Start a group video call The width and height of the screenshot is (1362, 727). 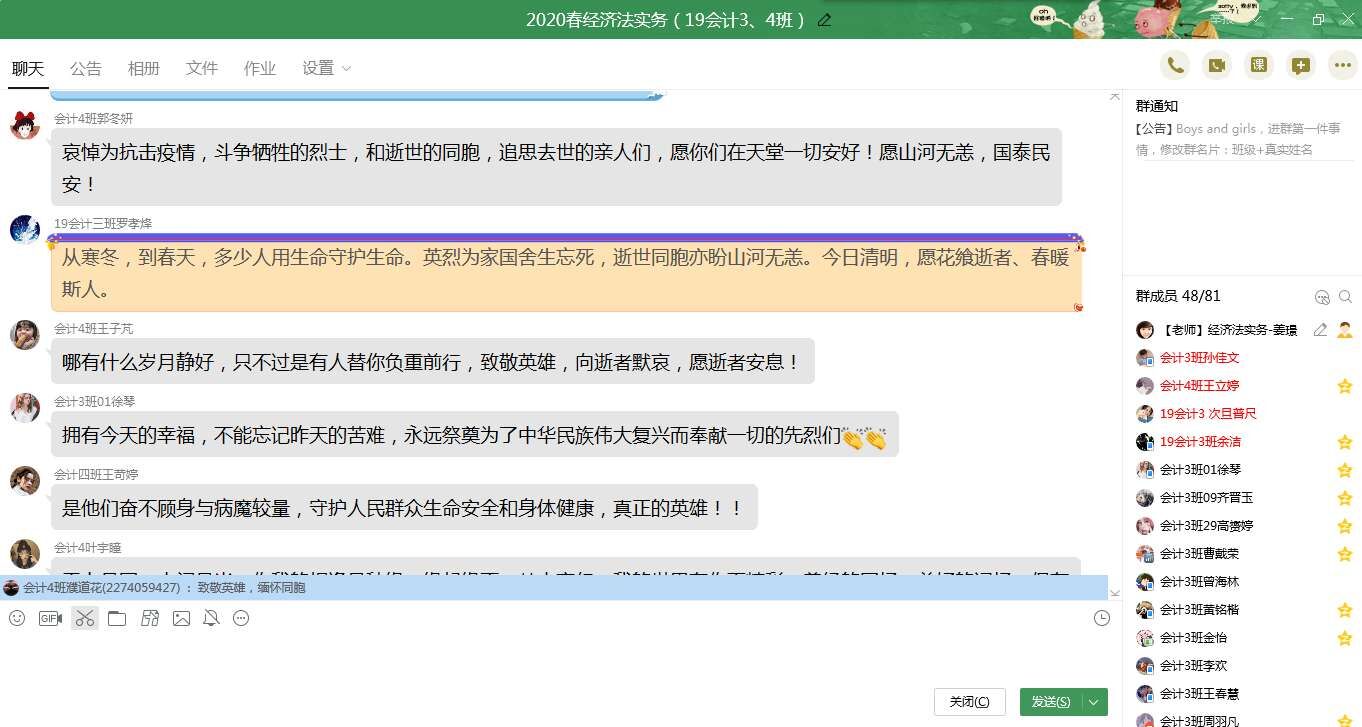[1217, 66]
